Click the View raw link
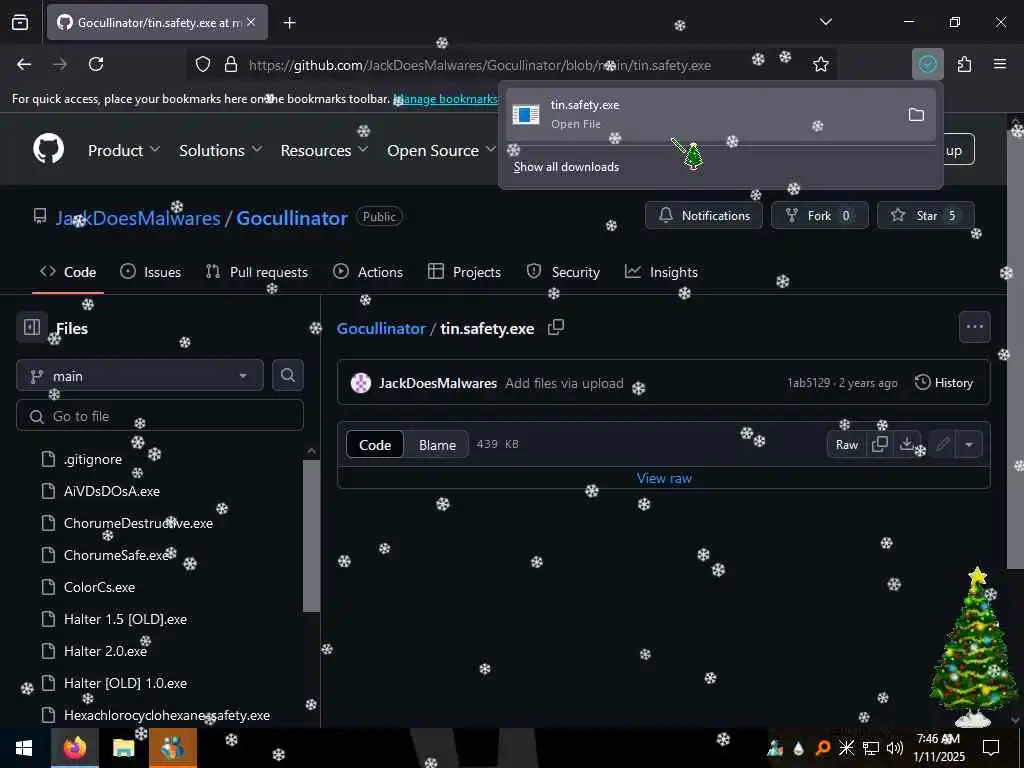The height and width of the screenshot is (768, 1024). coord(664,478)
